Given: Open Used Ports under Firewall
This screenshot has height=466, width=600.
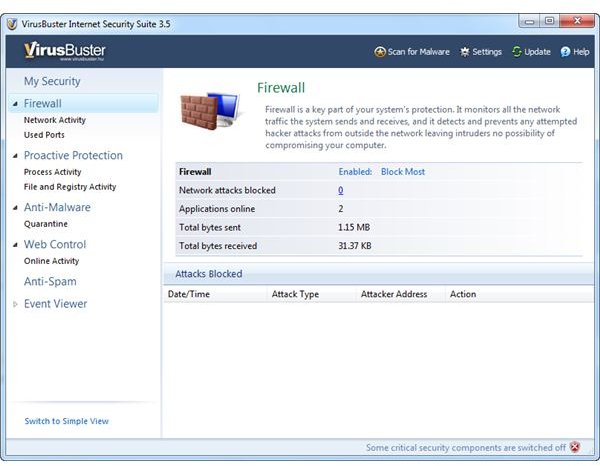Looking at the screenshot, I should [44, 135].
